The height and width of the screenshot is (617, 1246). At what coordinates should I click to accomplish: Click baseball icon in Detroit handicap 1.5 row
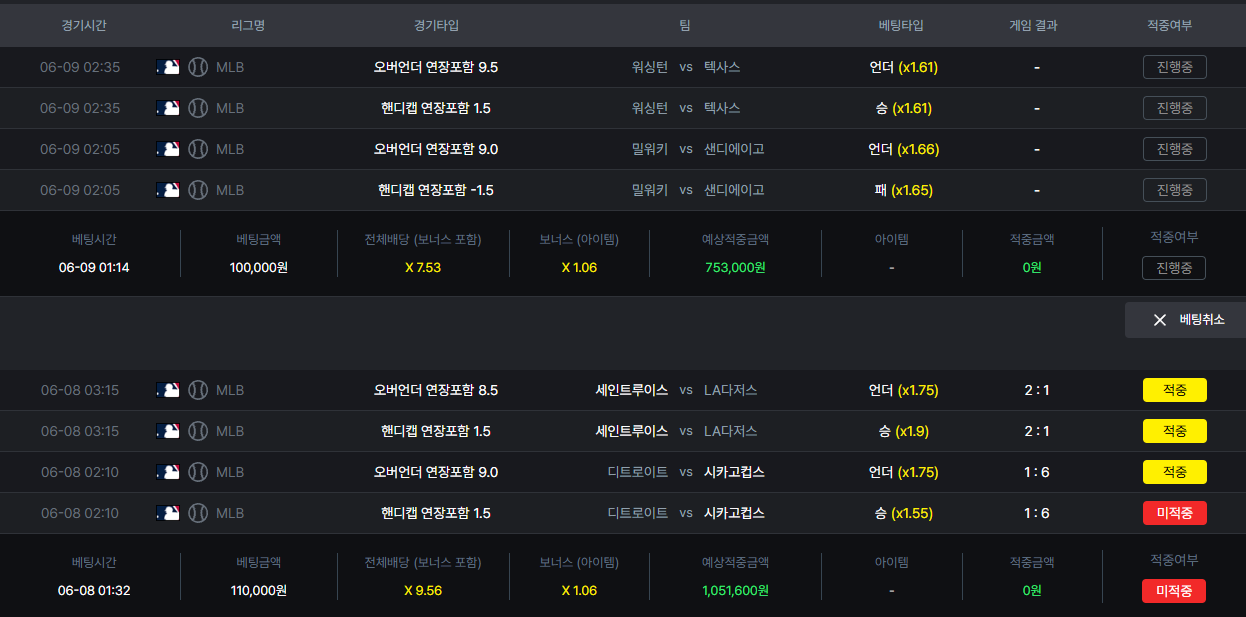coord(198,513)
